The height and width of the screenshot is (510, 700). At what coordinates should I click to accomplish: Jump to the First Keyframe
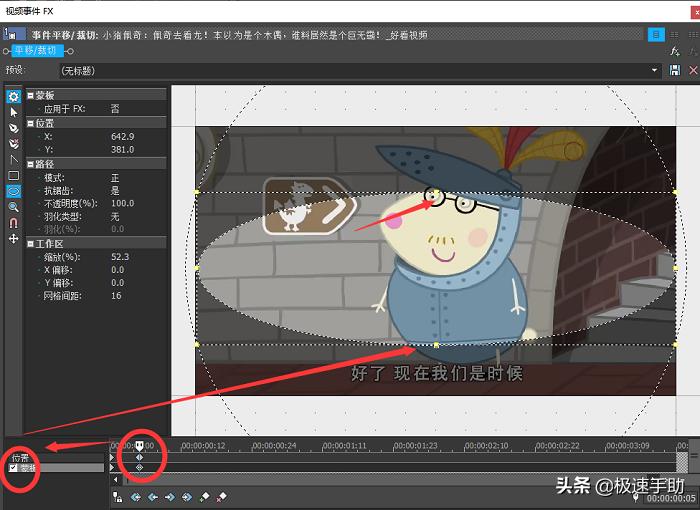(136, 497)
